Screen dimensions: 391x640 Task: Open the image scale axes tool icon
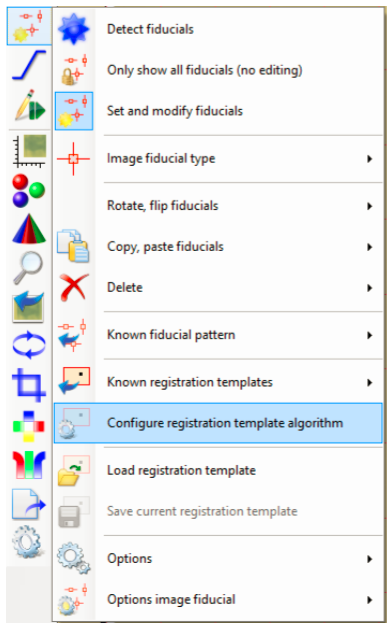[29, 151]
